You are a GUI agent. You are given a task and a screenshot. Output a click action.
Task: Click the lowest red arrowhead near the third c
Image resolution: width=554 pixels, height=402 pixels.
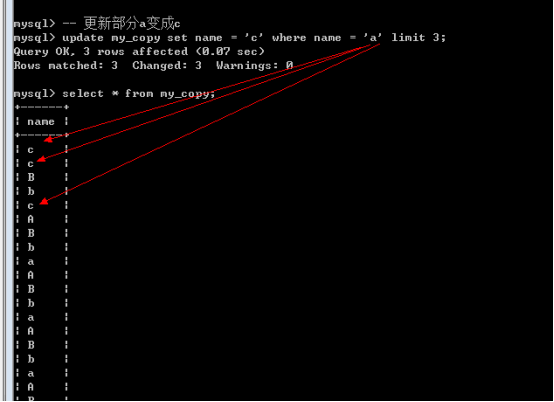pos(43,201)
